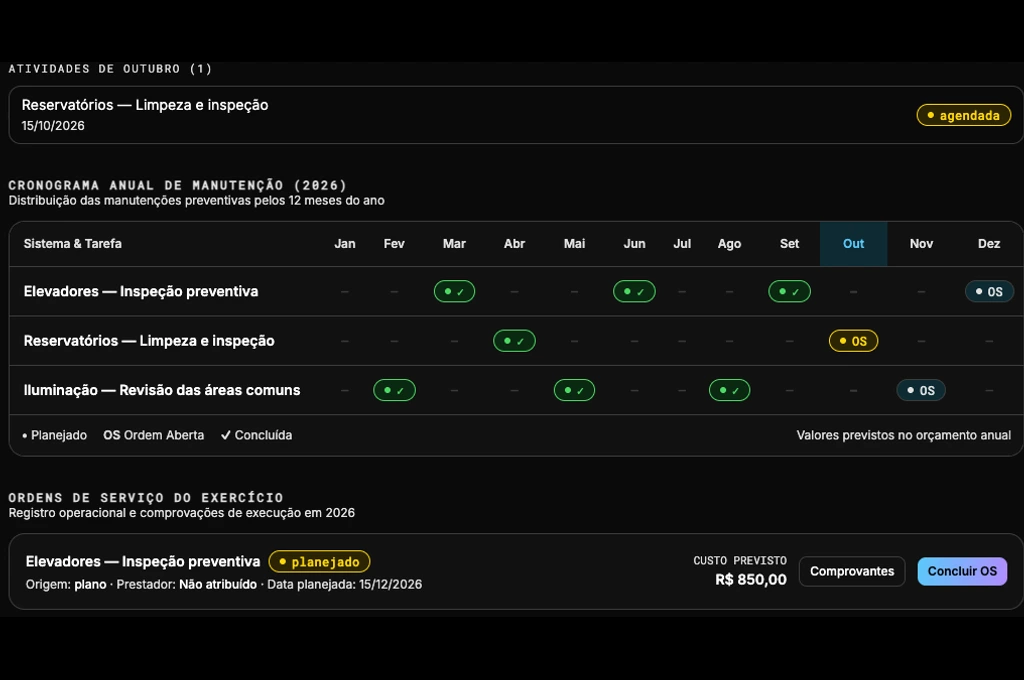This screenshot has width=1024, height=680.
Task: Open Reservatórios October activity card
Action: [516, 115]
